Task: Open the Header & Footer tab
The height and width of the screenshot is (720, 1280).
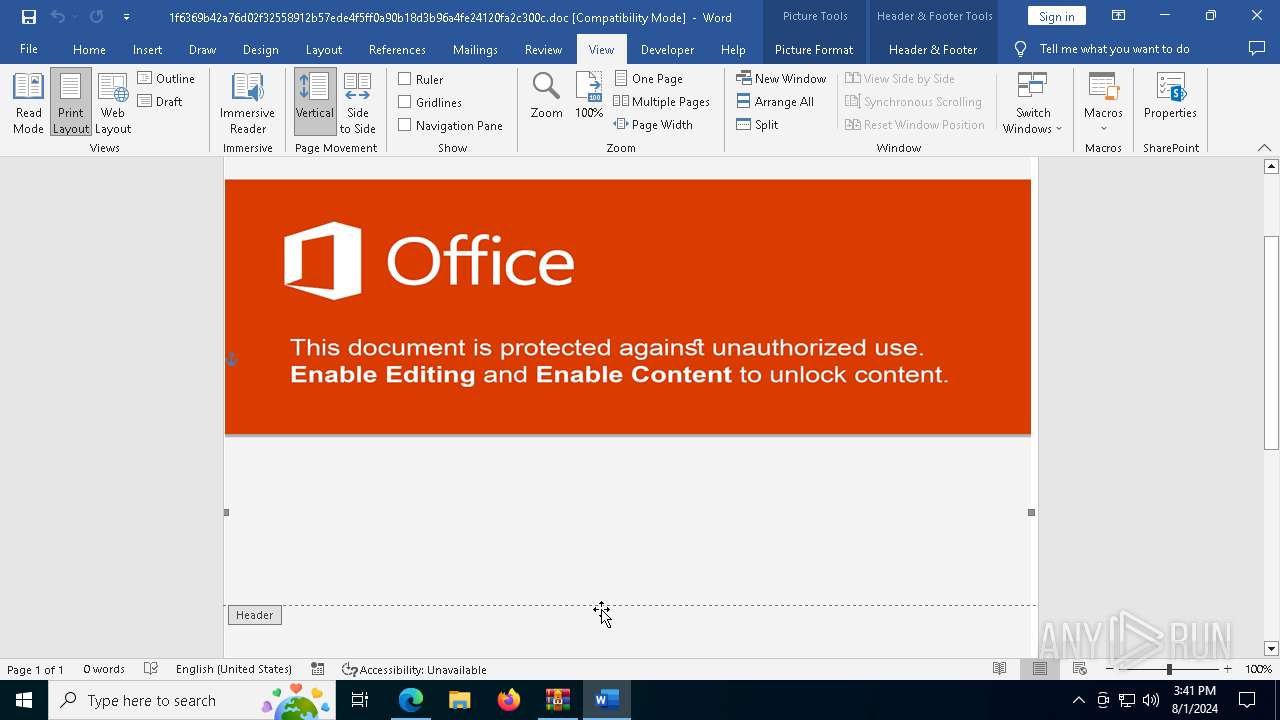Action: coord(933,49)
